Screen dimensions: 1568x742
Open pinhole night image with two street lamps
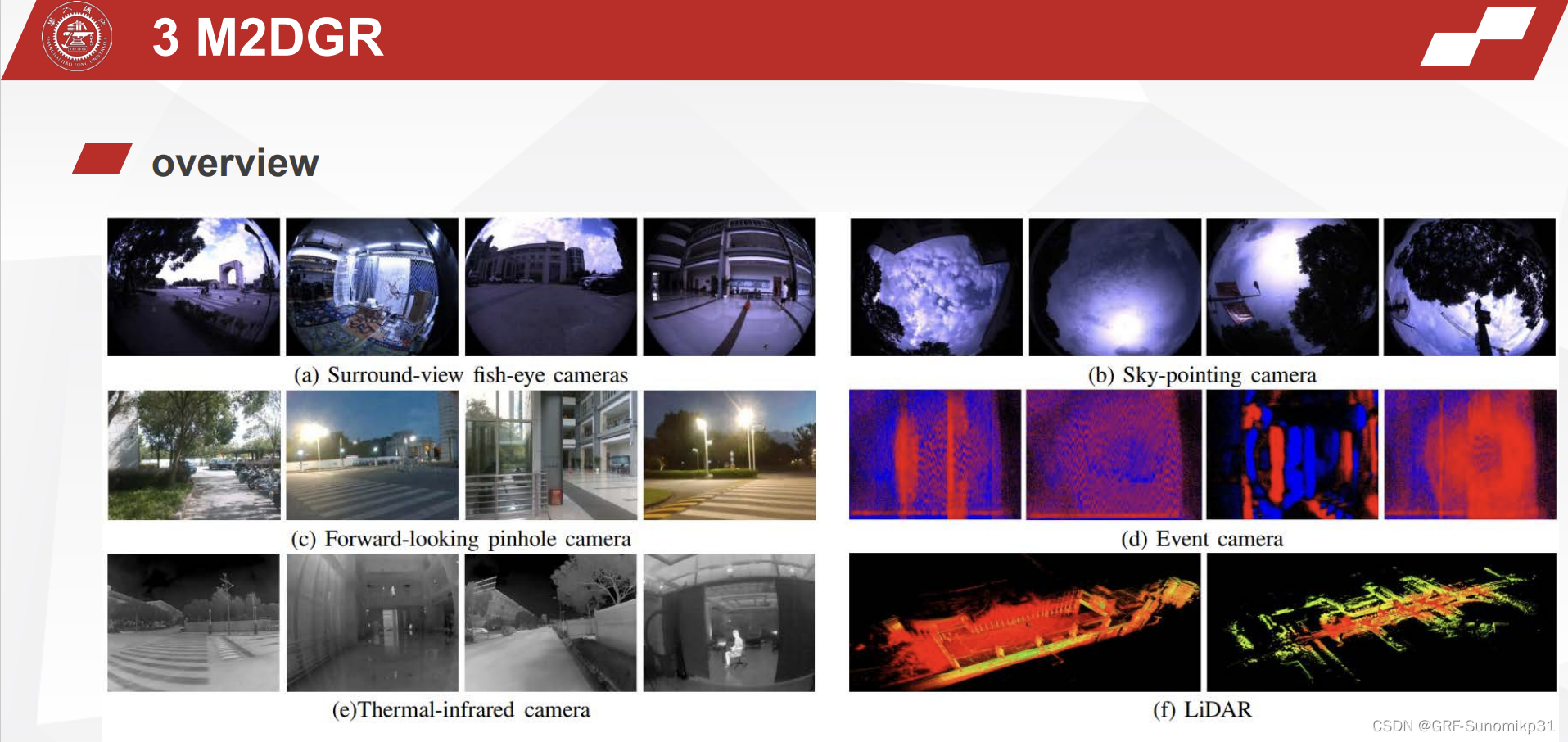point(729,455)
